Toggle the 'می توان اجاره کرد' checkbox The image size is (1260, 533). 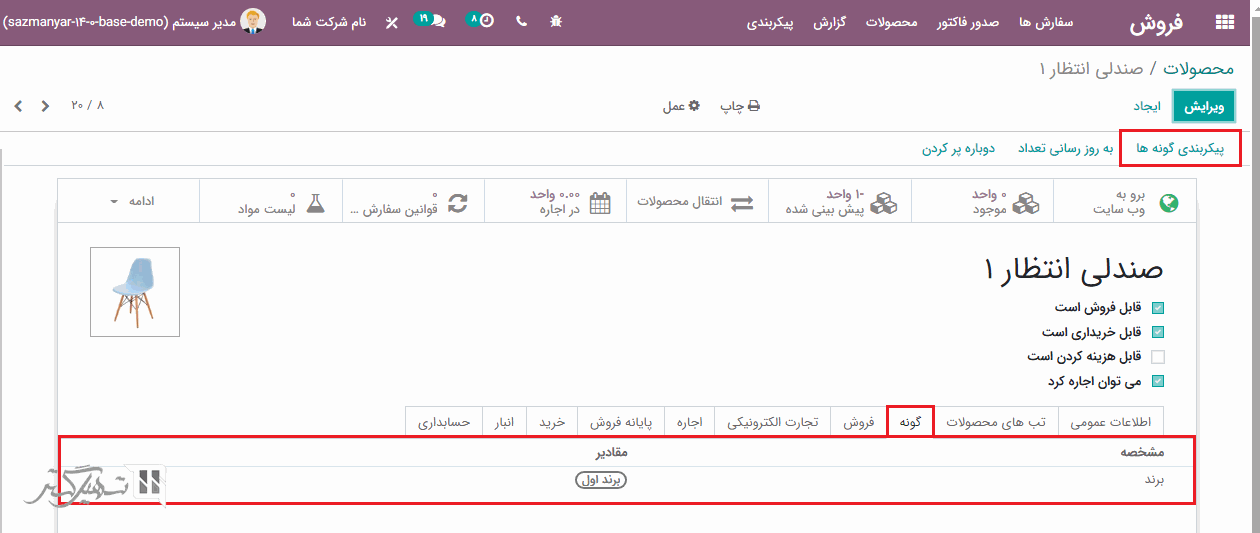[x=1158, y=381]
